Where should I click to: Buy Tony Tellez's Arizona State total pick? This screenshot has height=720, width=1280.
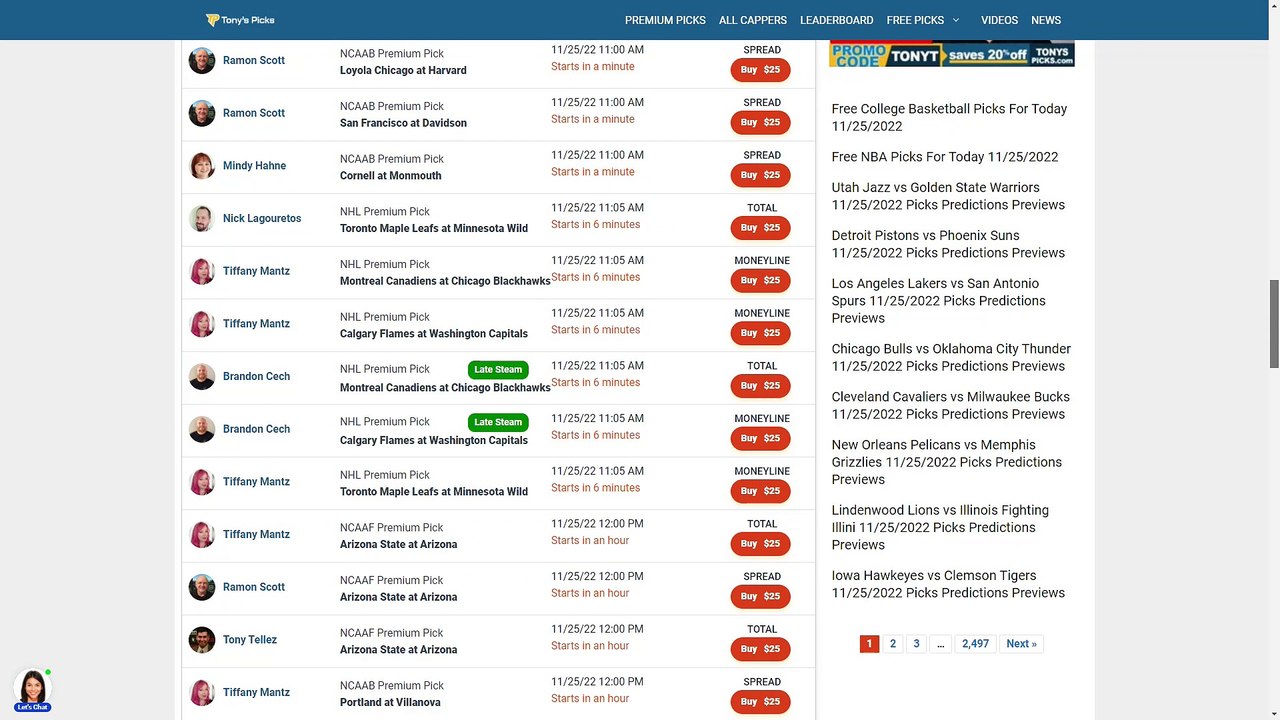coord(760,649)
